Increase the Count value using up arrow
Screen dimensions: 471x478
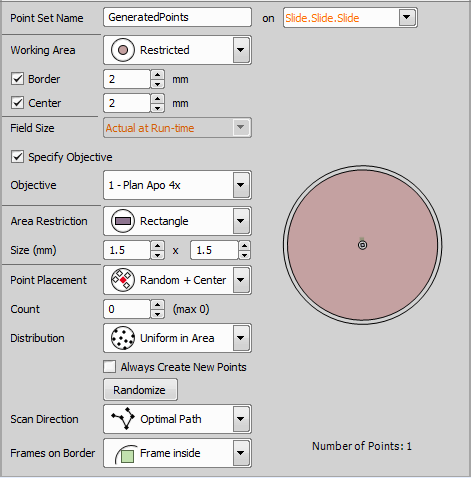click(x=157, y=305)
